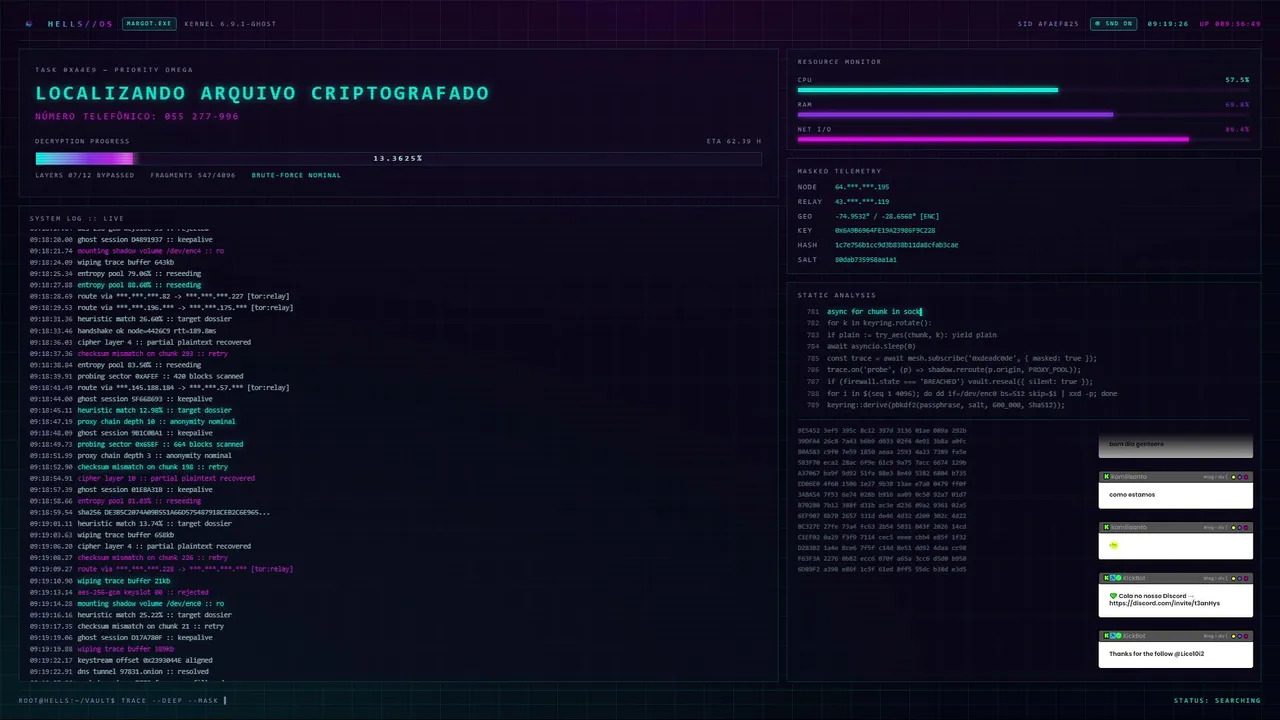Viewport: 1280px width, 720px height.
Task: Click SALT value 80dab735958aa1a1
Action: coord(866,259)
